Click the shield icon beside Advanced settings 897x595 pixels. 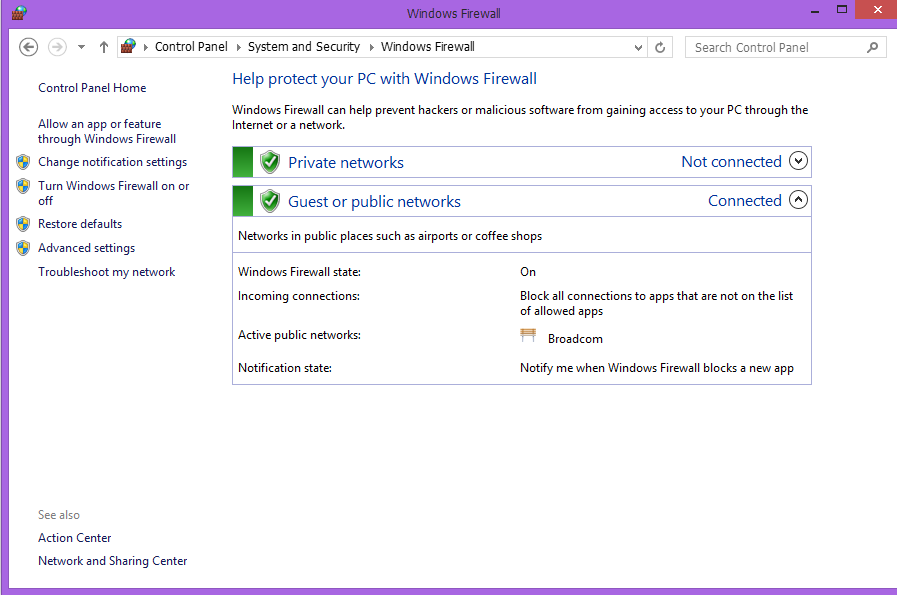(23, 248)
